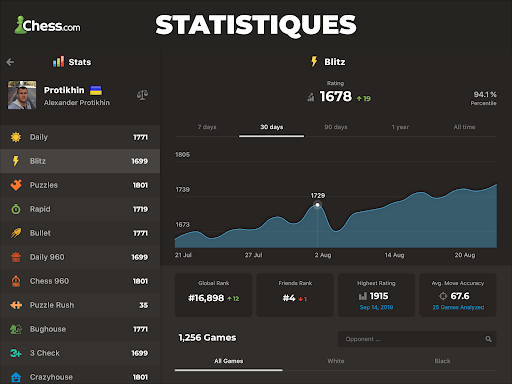Screen dimensions: 512x384
Task: Open Protikhin's profile avatar thumbnail
Action: click(x=22, y=95)
